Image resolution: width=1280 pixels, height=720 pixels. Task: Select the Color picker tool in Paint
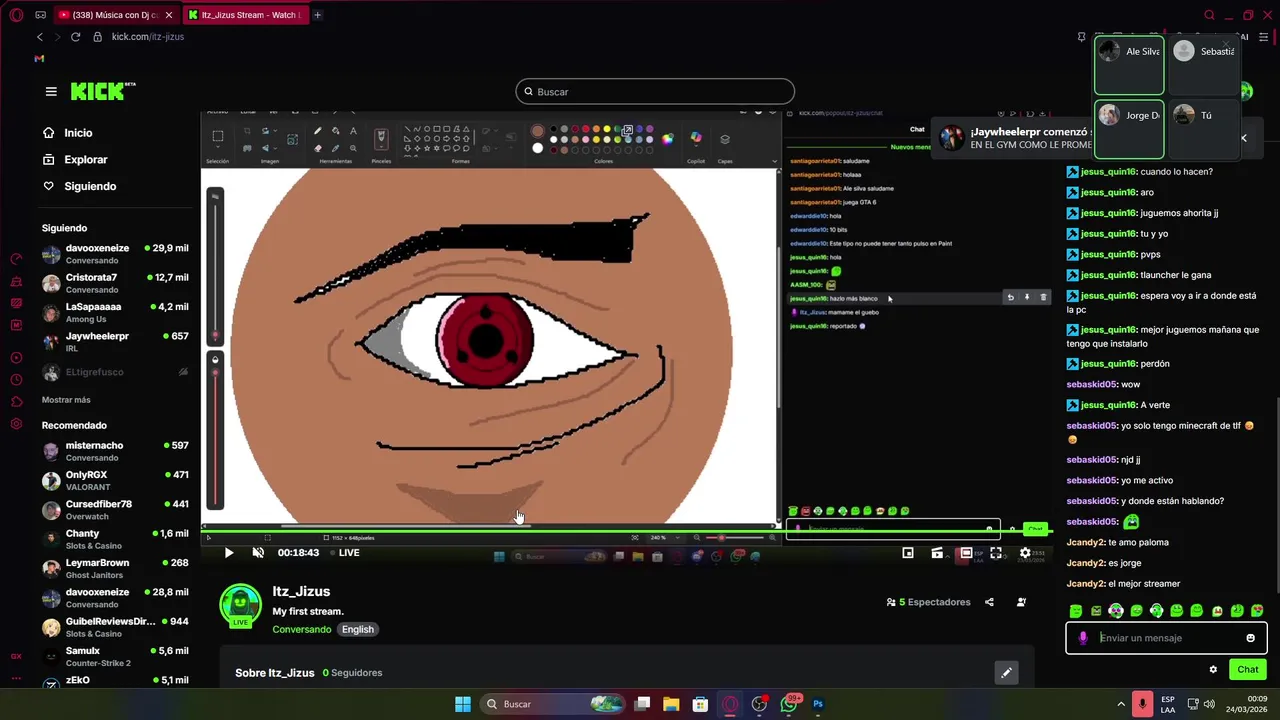click(335, 148)
